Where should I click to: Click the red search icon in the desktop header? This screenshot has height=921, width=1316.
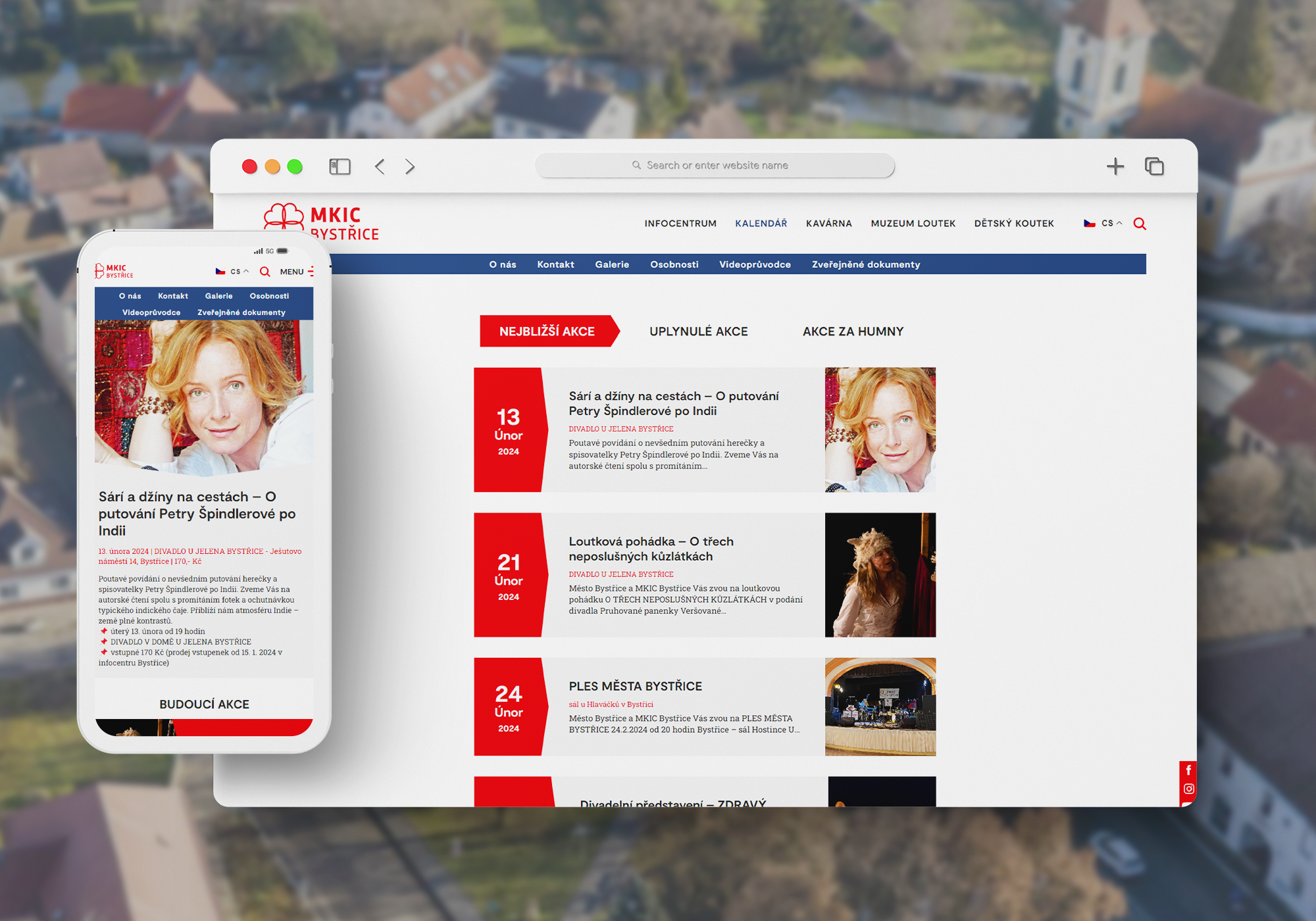point(1140,224)
